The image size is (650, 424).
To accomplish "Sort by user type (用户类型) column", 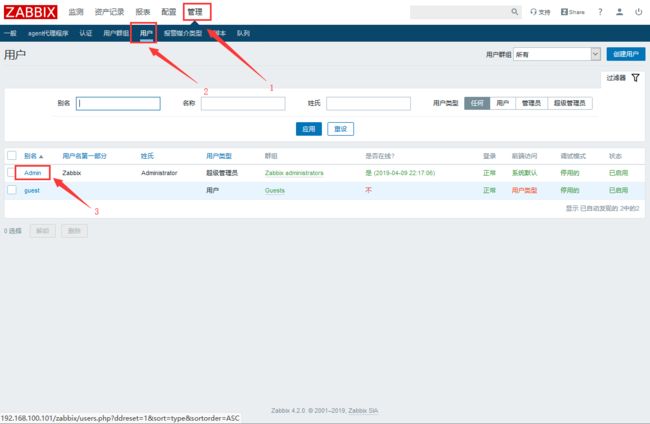I will click(x=219, y=156).
